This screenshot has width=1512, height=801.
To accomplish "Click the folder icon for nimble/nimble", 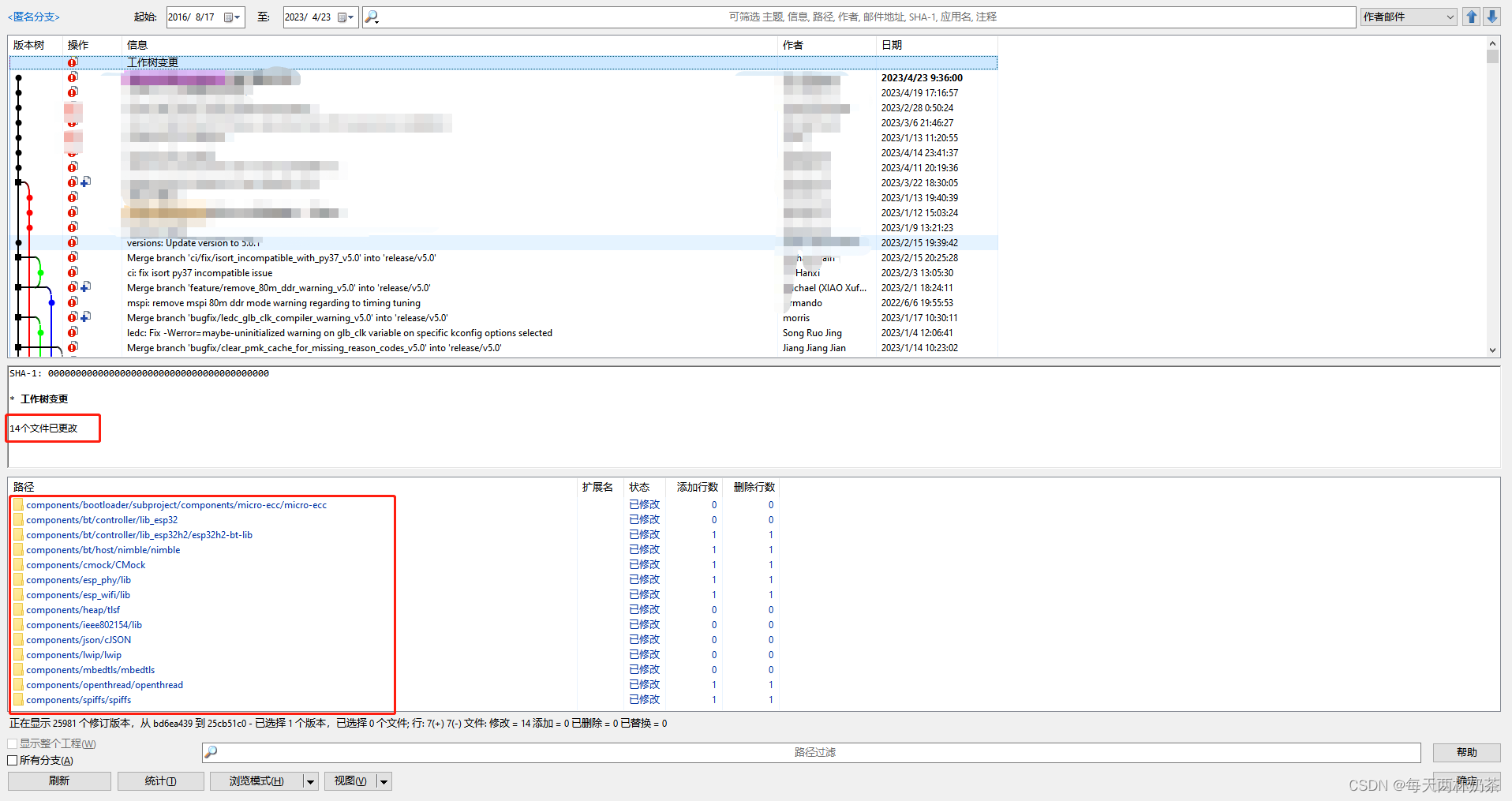I will tap(18, 550).
